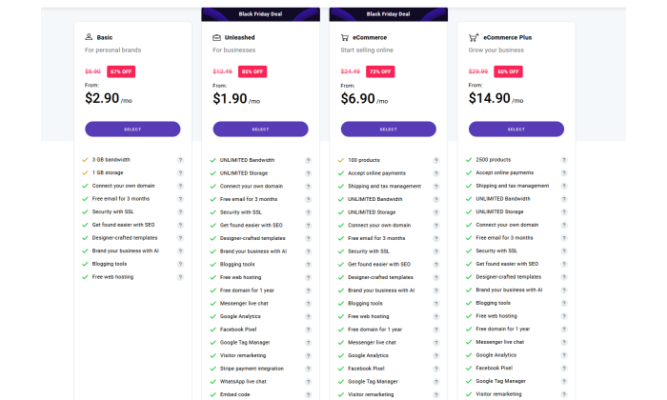667x400 pixels.
Task: Click the help icon for WhatsApp live chat
Action: point(308,382)
